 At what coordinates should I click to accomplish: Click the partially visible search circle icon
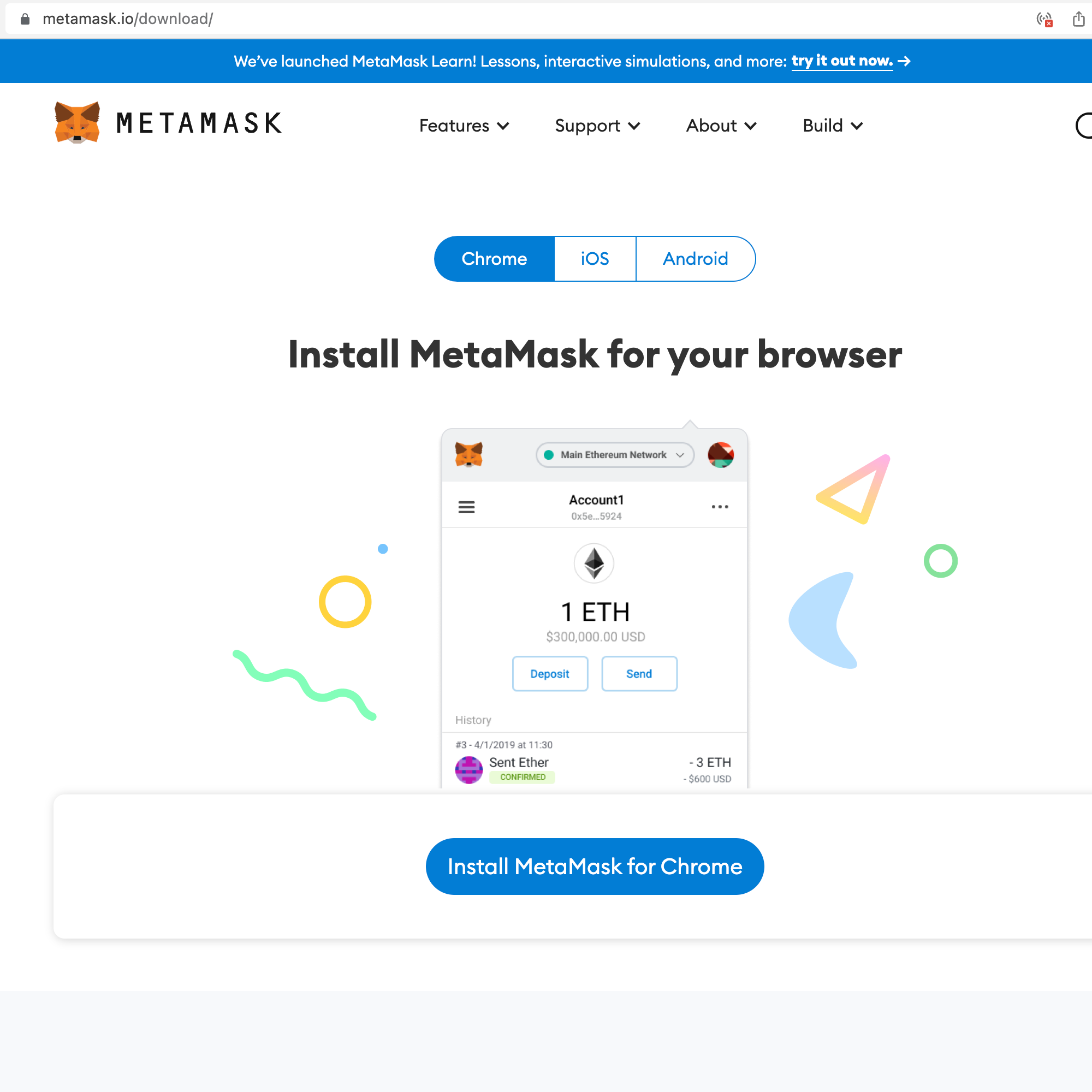click(1083, 126)
